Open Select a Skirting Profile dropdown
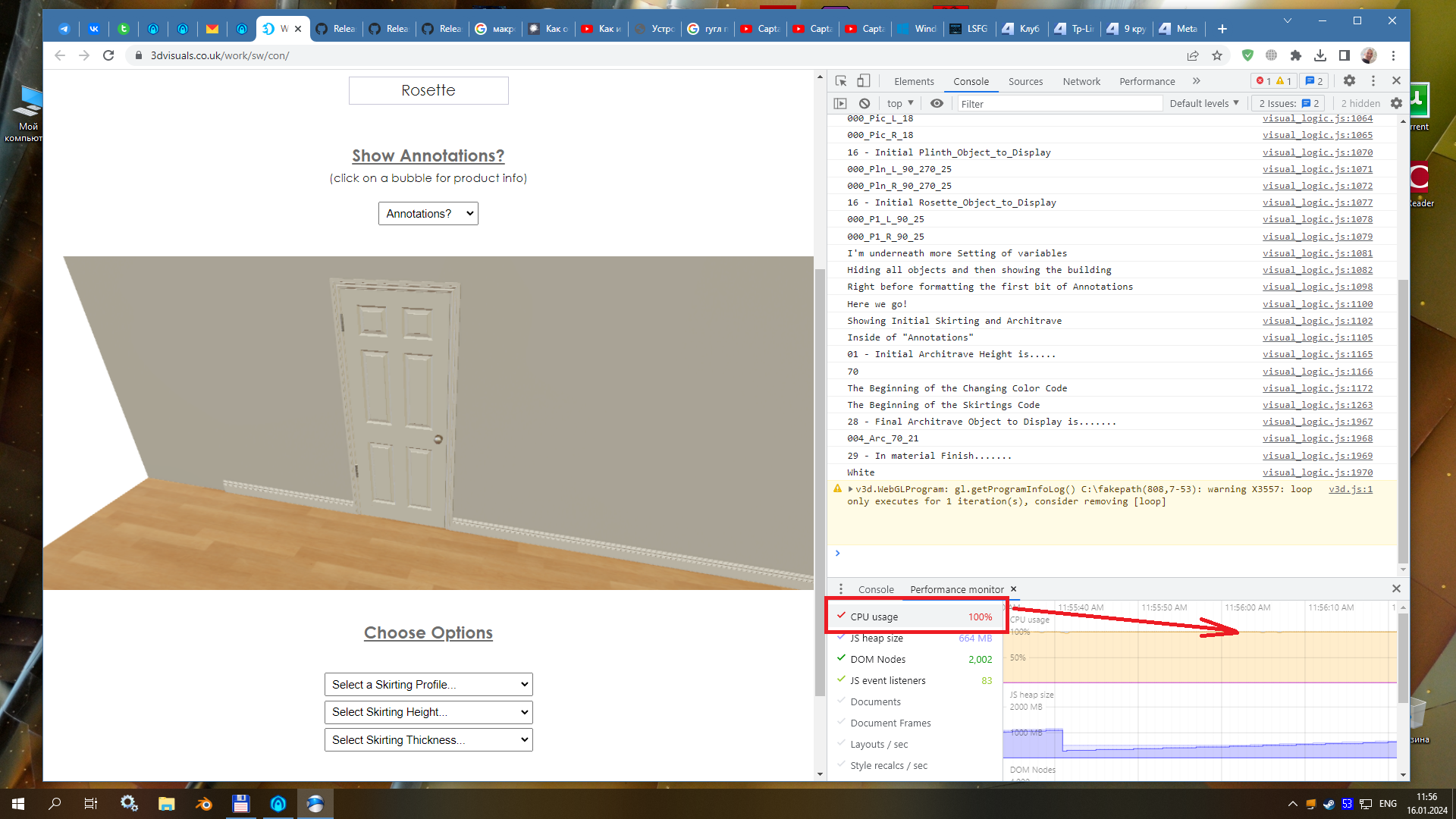The width and height of the screenshot is (1456, 819). [x=428, y=684]
